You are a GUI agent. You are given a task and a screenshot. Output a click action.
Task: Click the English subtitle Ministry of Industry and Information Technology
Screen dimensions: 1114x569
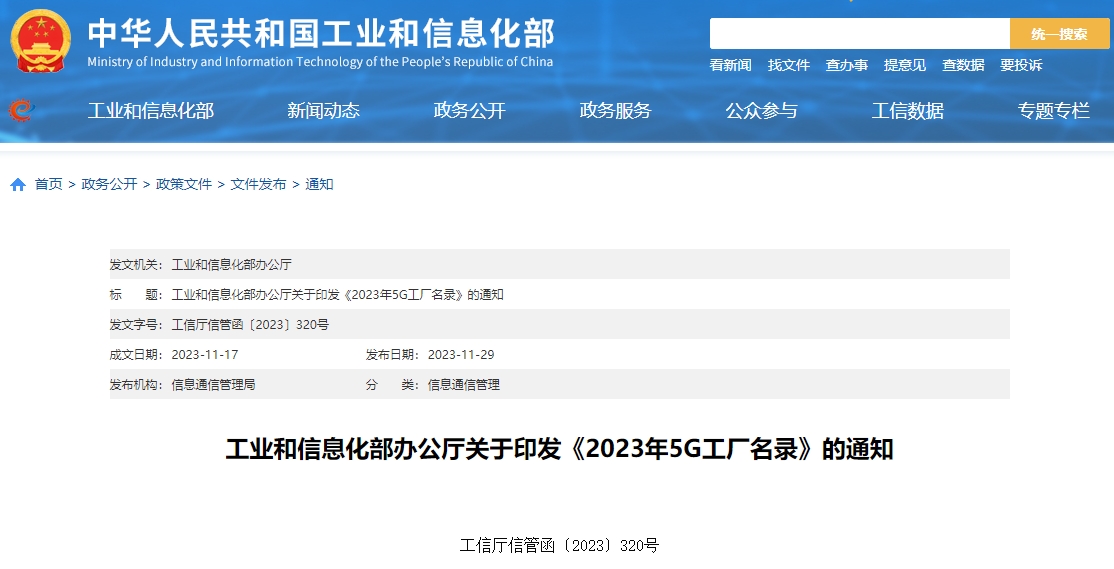(x=320, y=62)
